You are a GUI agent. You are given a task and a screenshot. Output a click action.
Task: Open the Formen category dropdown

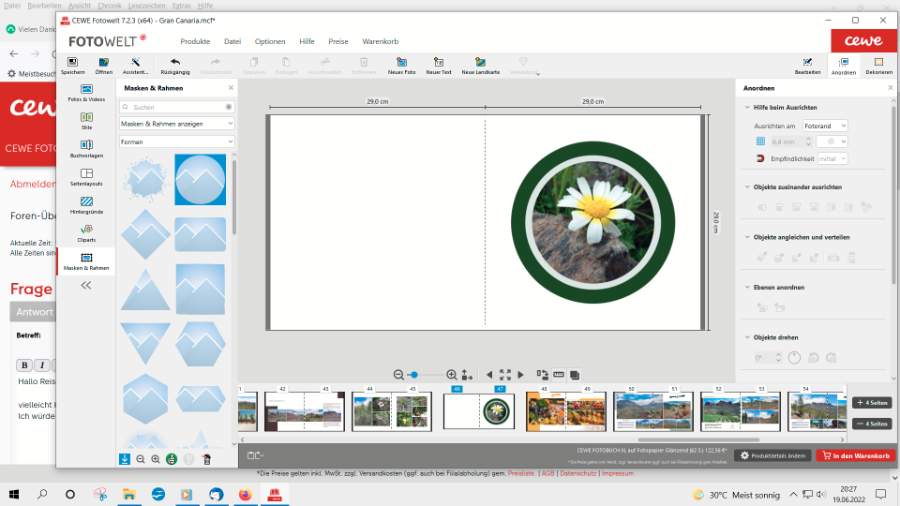[176, 142]
